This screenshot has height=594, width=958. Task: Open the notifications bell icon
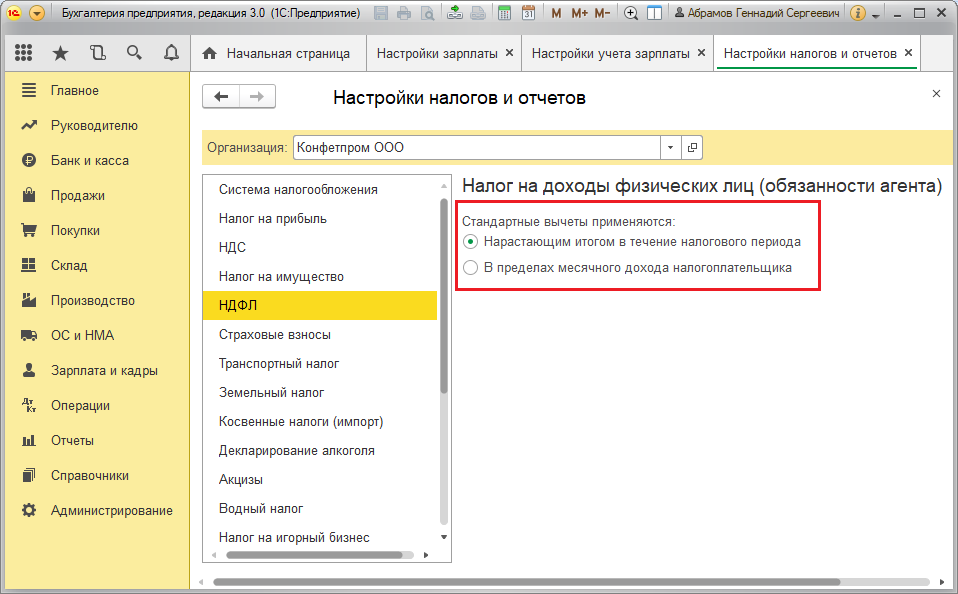(171, 53)
